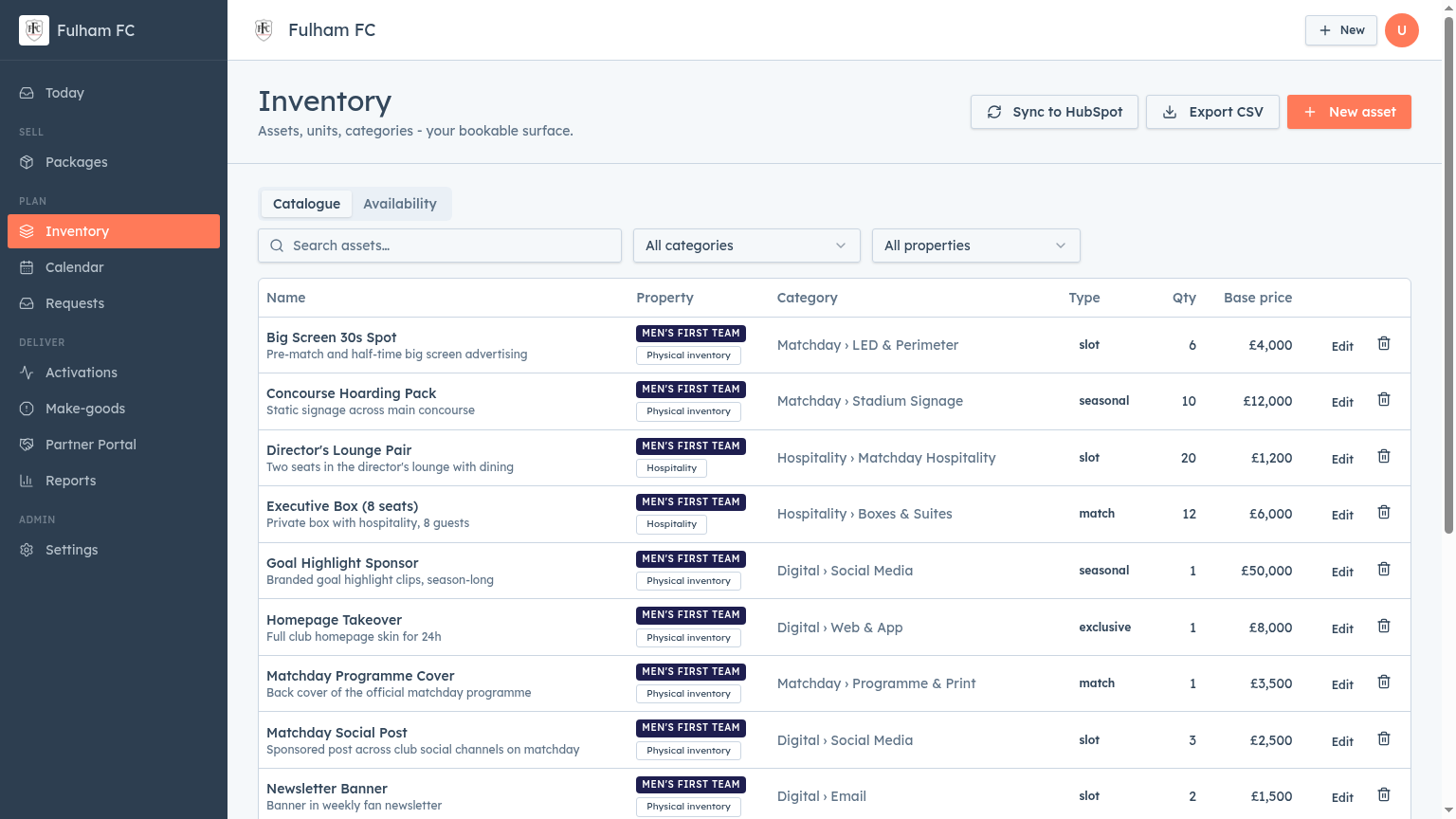Open the user avatar menu
The height and width of the screenshot is (819, 1456).
tap(1402, 30)
